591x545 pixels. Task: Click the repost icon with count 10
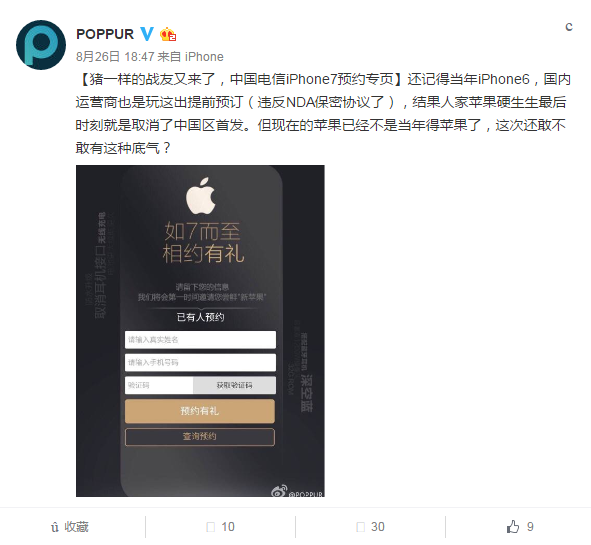tap(211, 527)
